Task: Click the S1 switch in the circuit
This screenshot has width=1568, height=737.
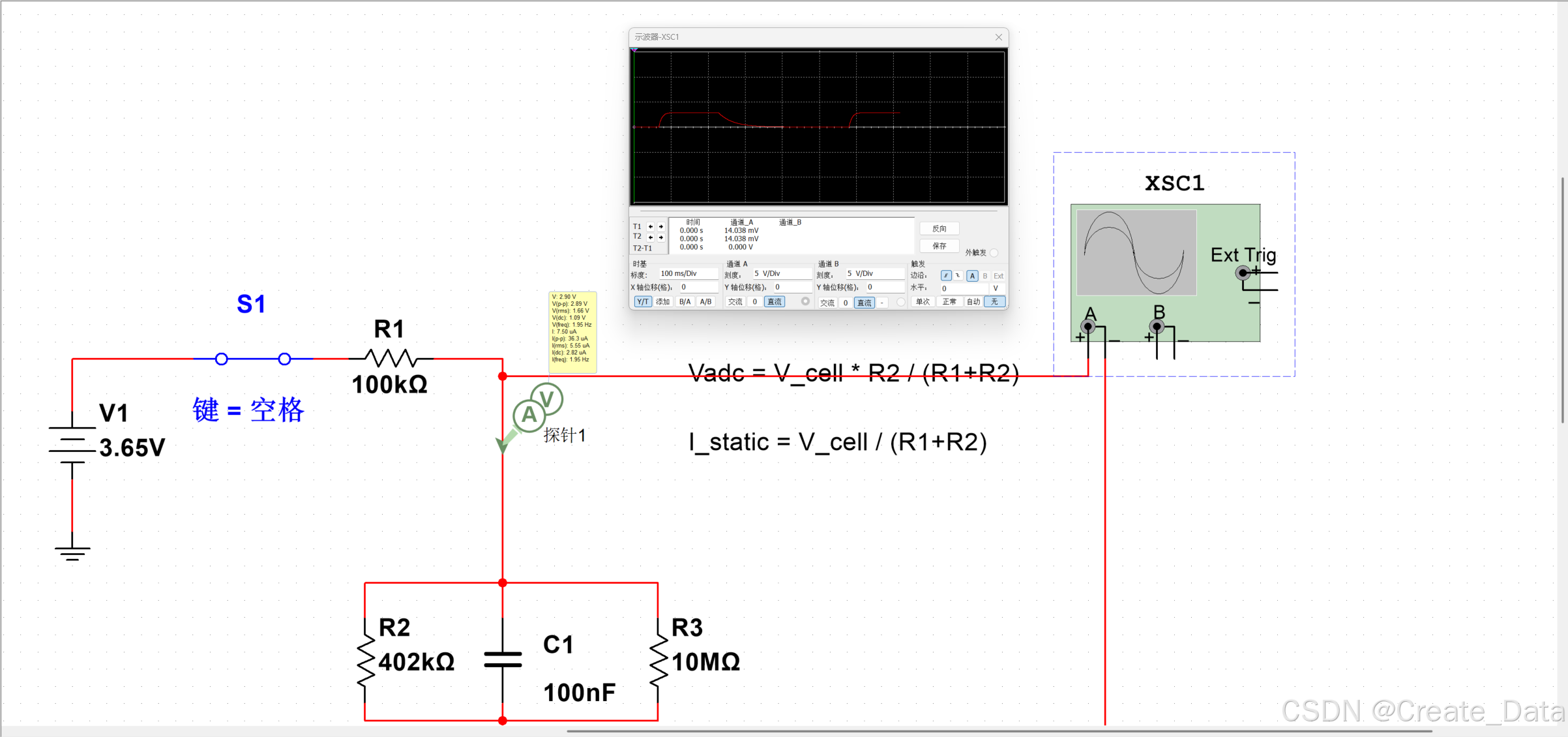Action: [x=253, y=359]
